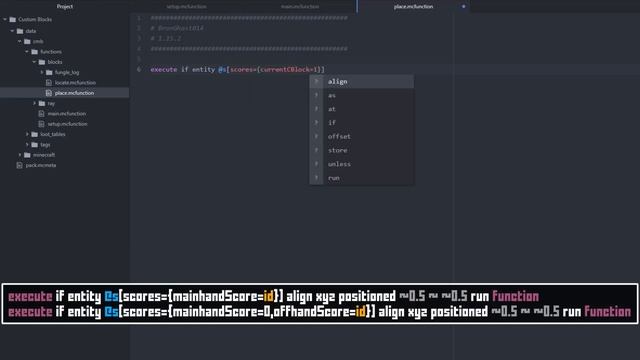Select the jungle_log folder label
The width and height of the screenshot is (640, 360).
(67, 72)
